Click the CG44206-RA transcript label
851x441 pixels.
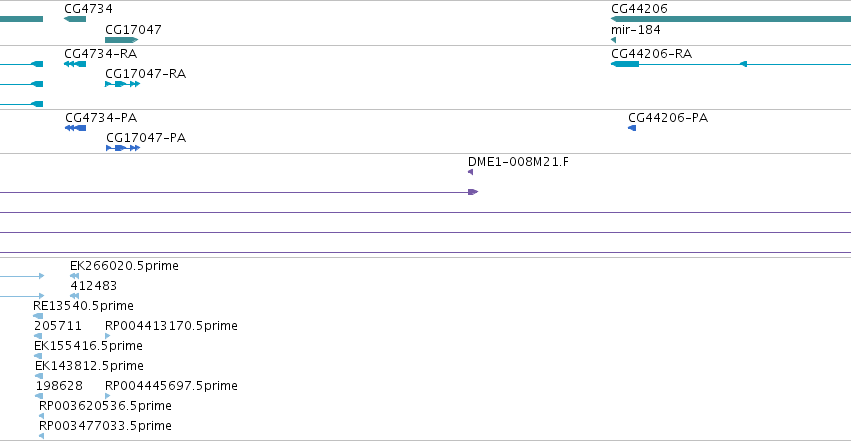point(651,54)
